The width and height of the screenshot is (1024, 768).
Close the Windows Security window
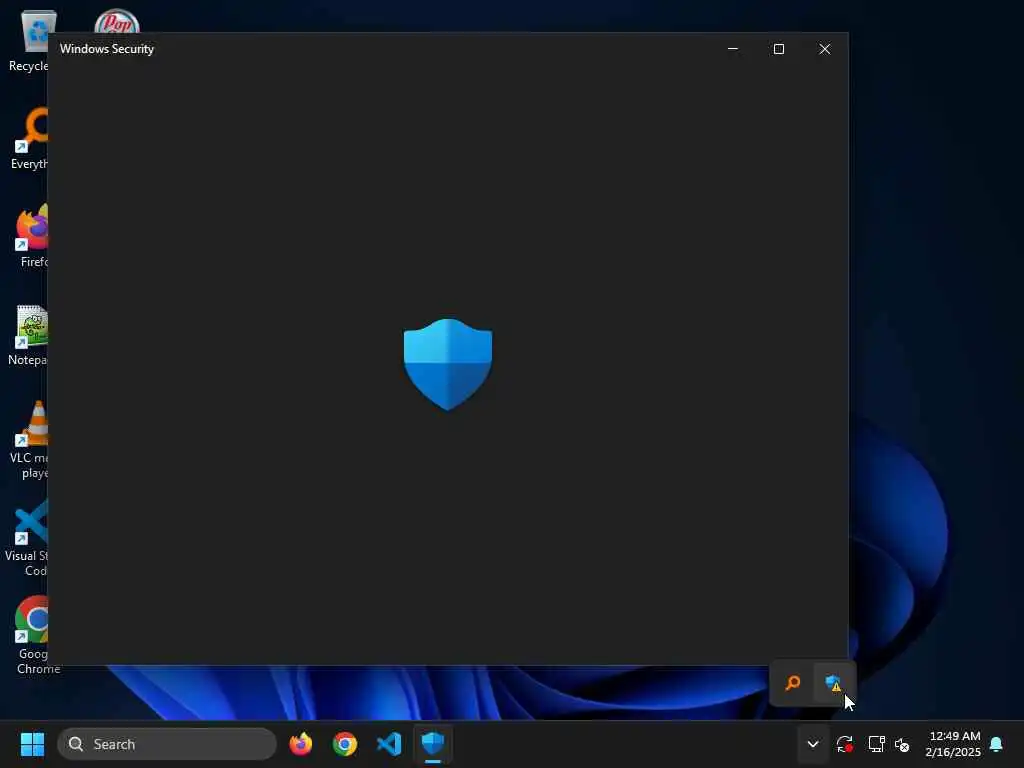825,49
